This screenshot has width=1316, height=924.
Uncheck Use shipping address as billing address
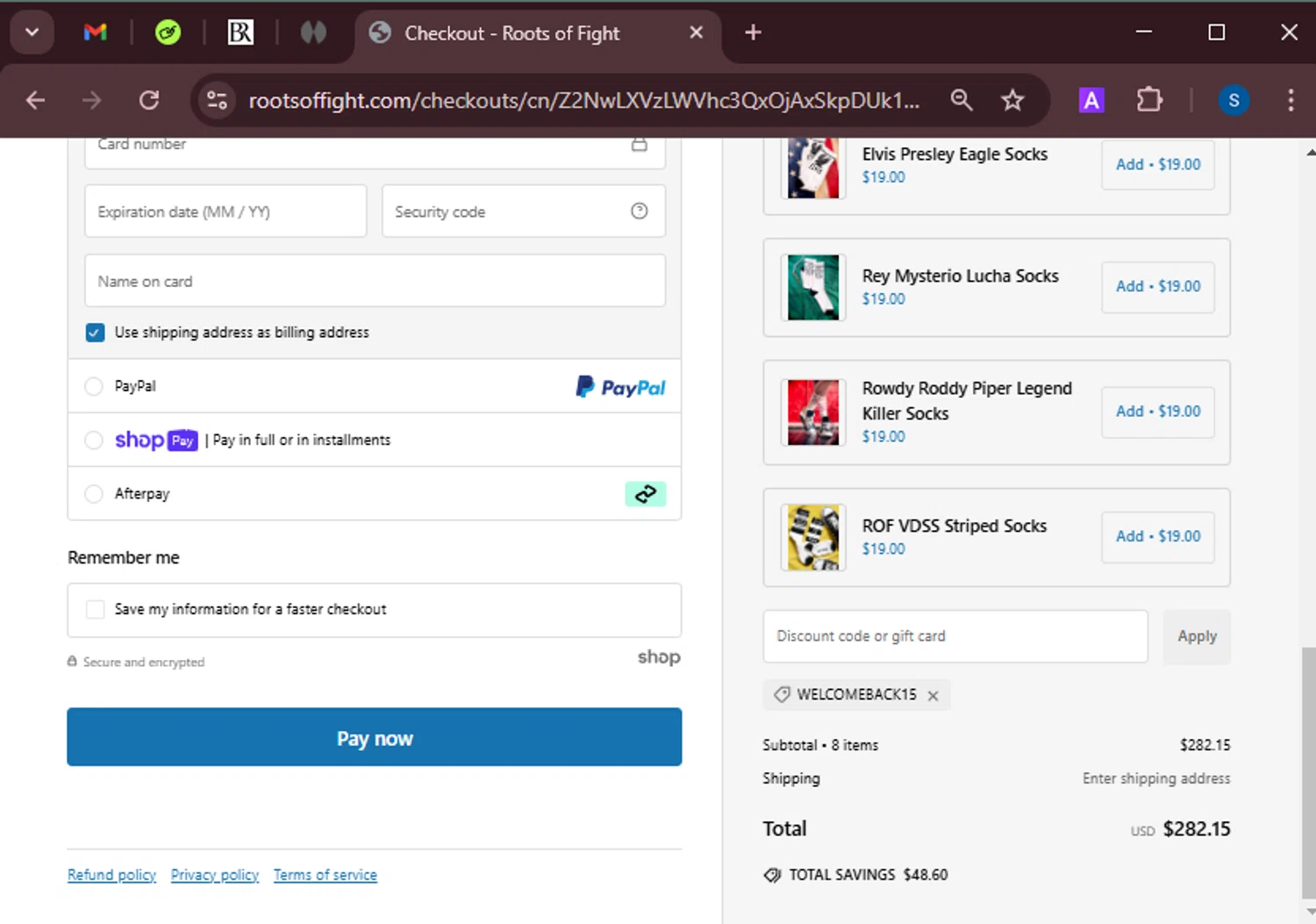(95, 333)
